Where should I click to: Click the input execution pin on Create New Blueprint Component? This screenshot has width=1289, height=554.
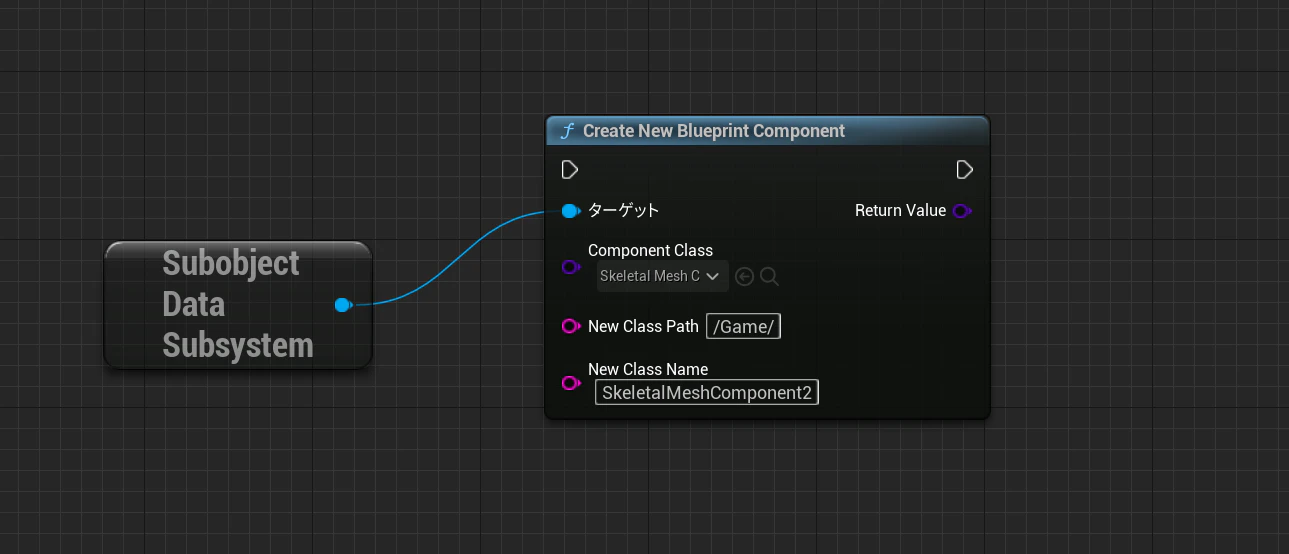tap(570, 170)
